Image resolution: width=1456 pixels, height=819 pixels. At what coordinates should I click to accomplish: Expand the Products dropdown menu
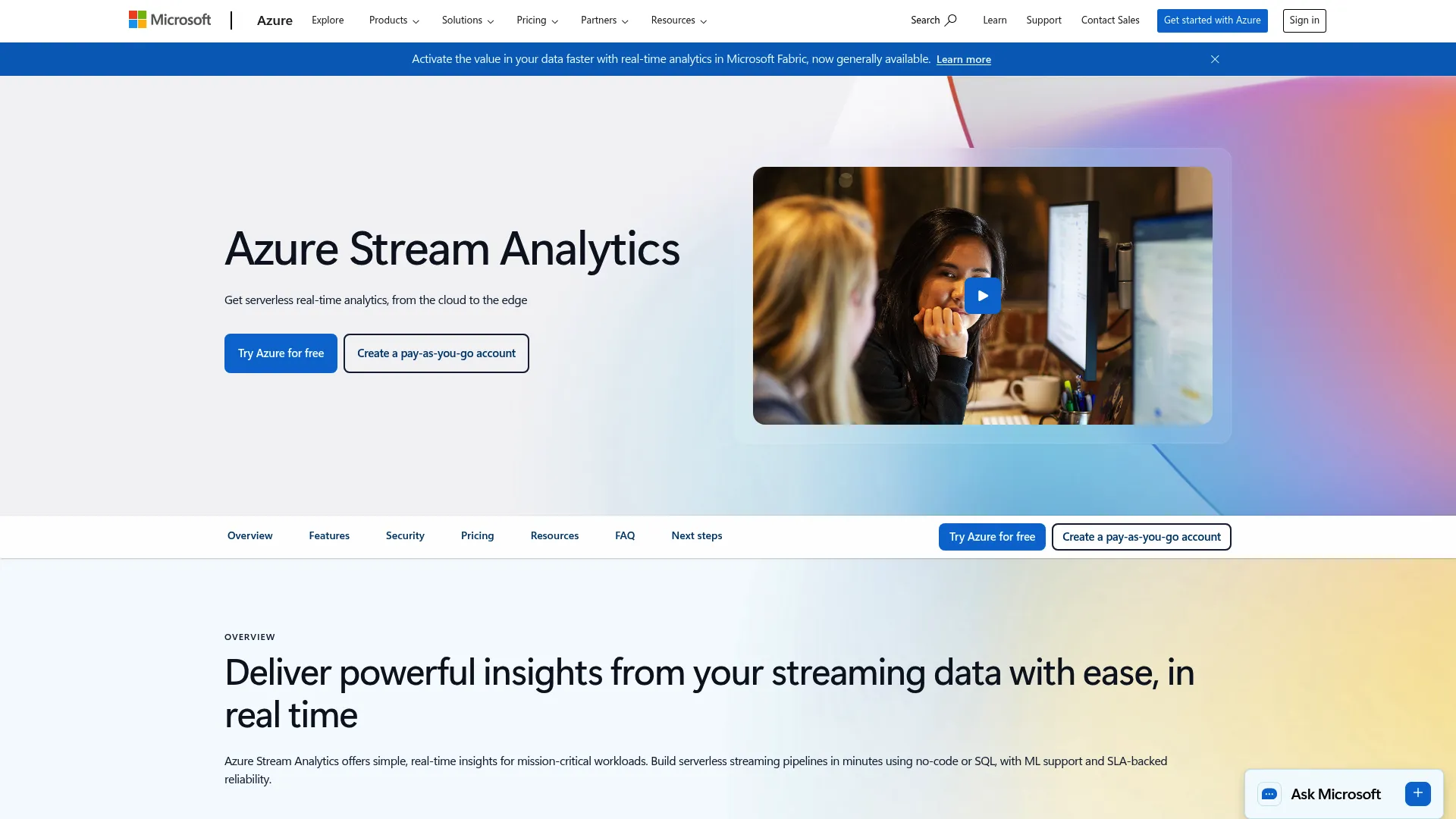pyautogui.click(x=394, y=20)
